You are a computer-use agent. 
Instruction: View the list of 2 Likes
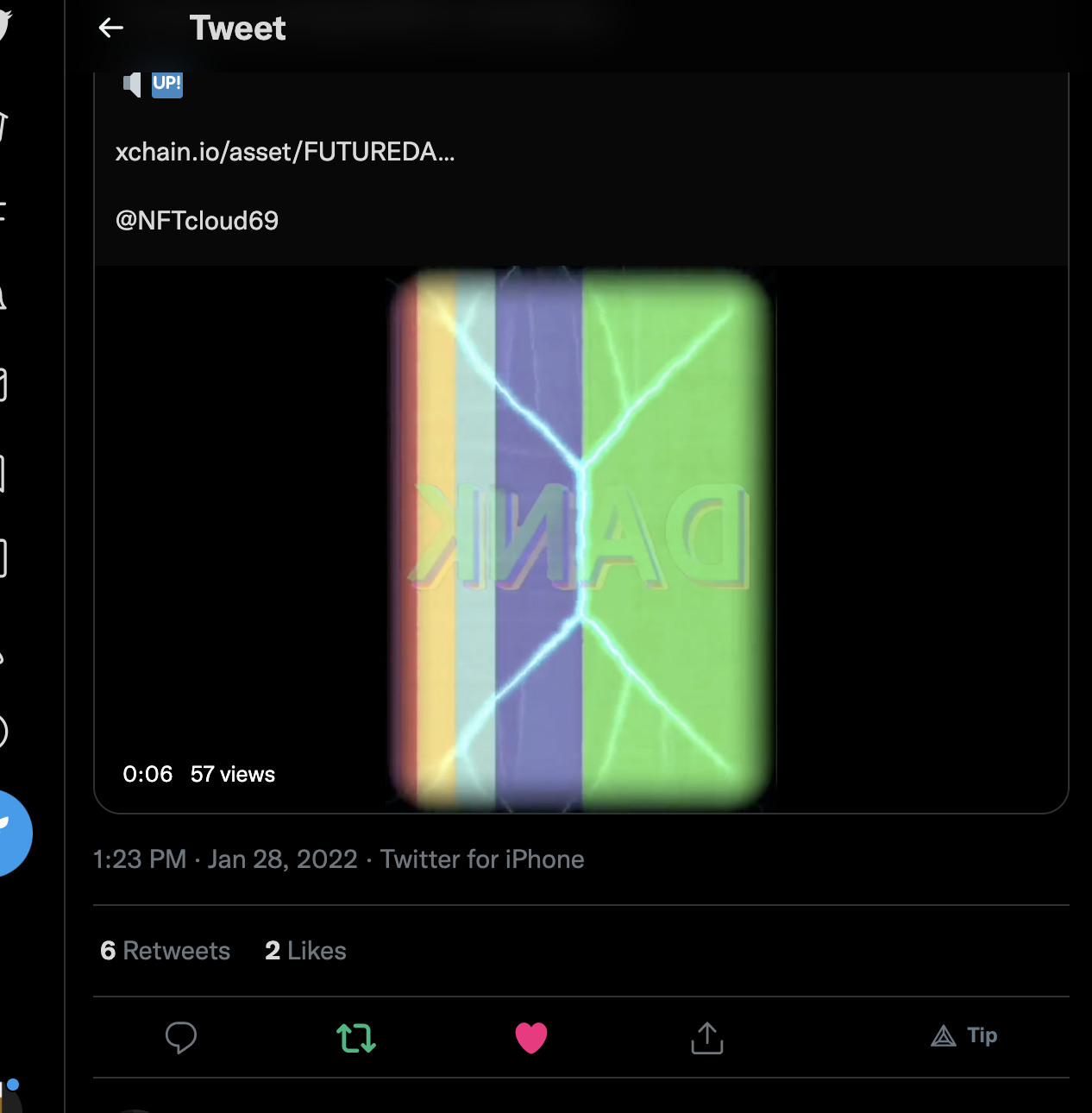pyautogui.click(x=305, y=951)
